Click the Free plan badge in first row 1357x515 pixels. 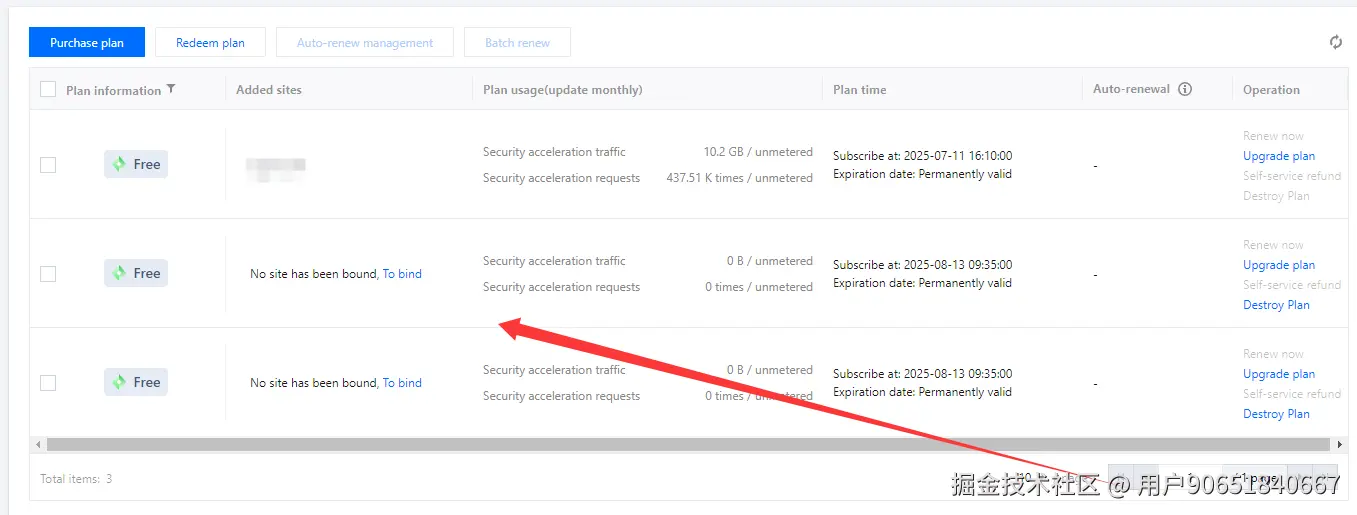tap(136, 164)
